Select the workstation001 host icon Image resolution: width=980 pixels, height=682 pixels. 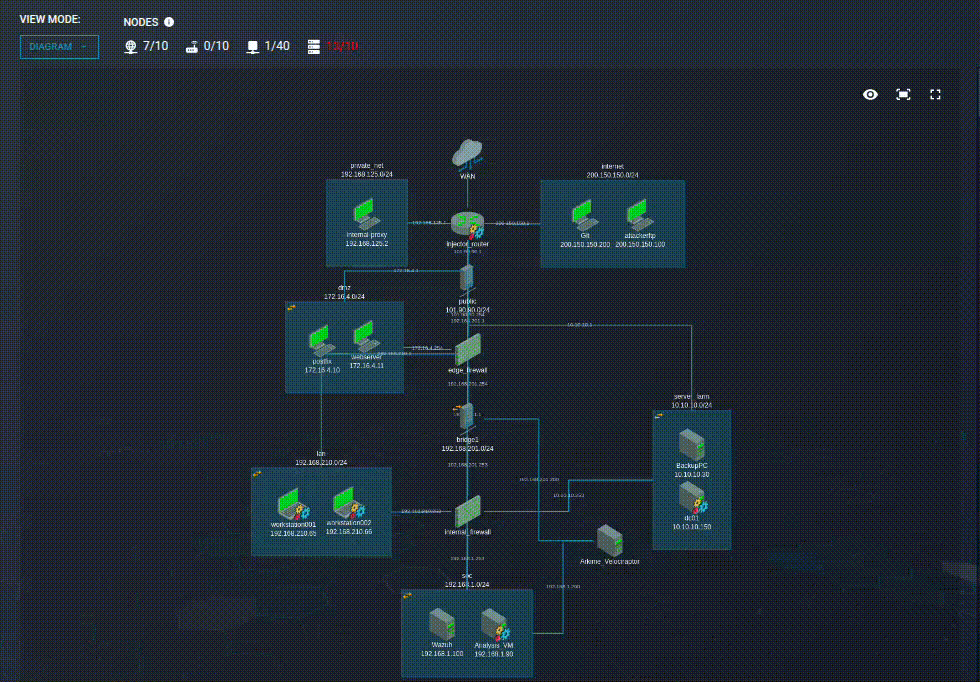(292, 504)
